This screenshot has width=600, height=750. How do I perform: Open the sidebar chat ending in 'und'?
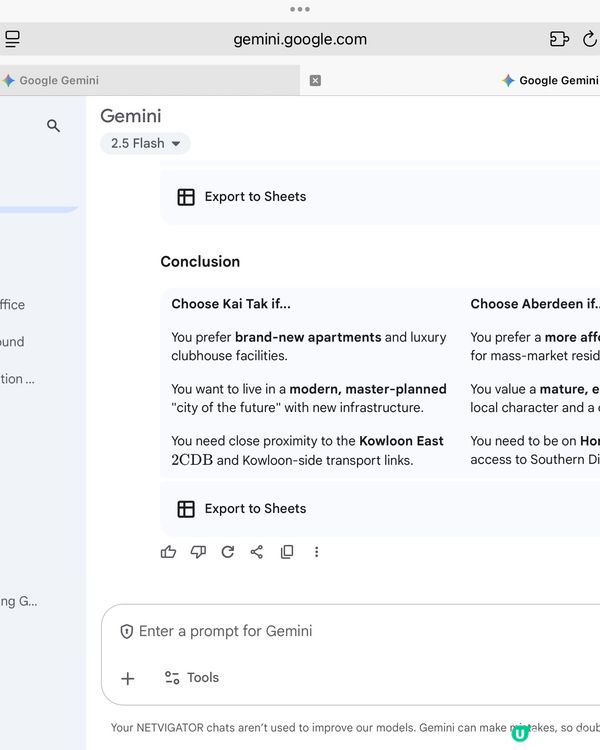(x=12, y=342)
